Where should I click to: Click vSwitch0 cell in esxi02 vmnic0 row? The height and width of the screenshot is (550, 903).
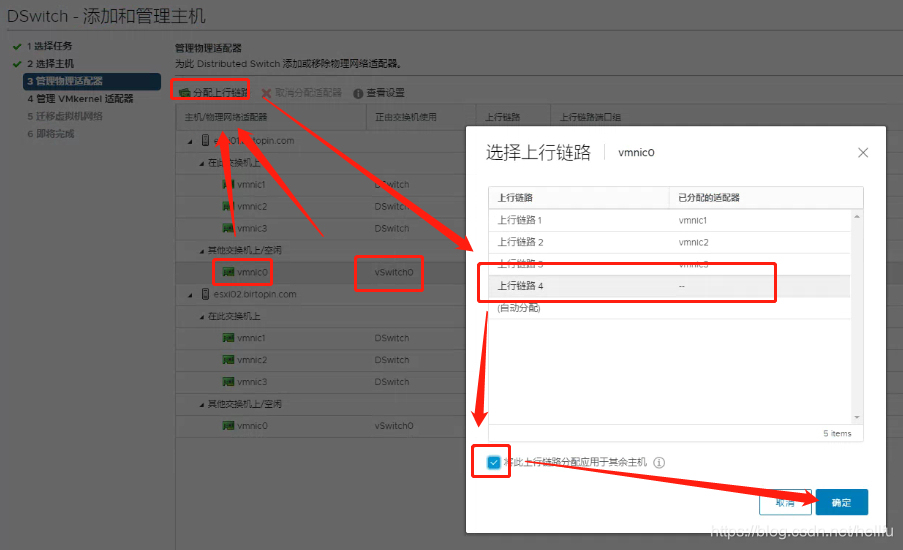[x=394, y=426]
